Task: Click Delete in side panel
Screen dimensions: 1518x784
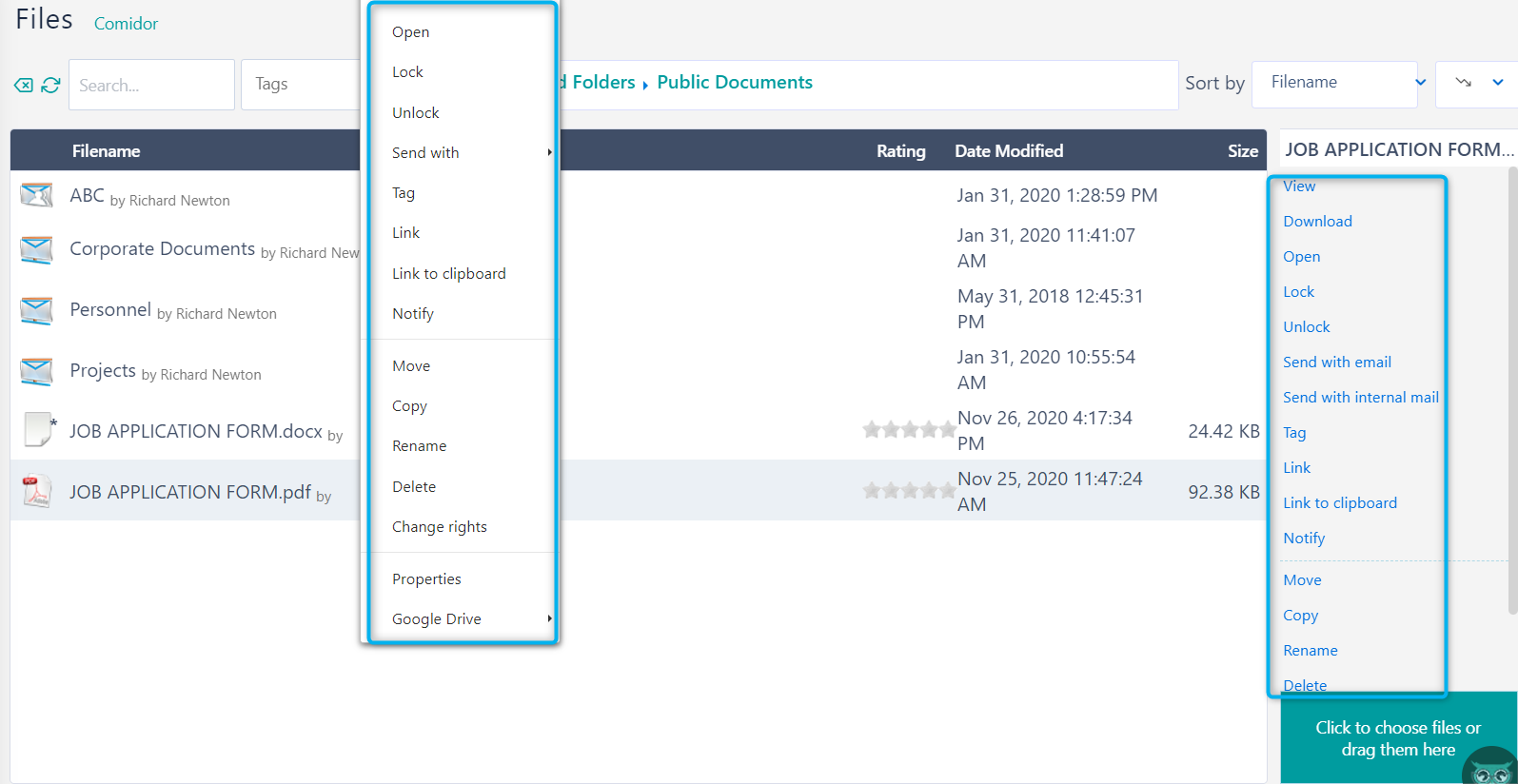Action: pos(1304,685)
